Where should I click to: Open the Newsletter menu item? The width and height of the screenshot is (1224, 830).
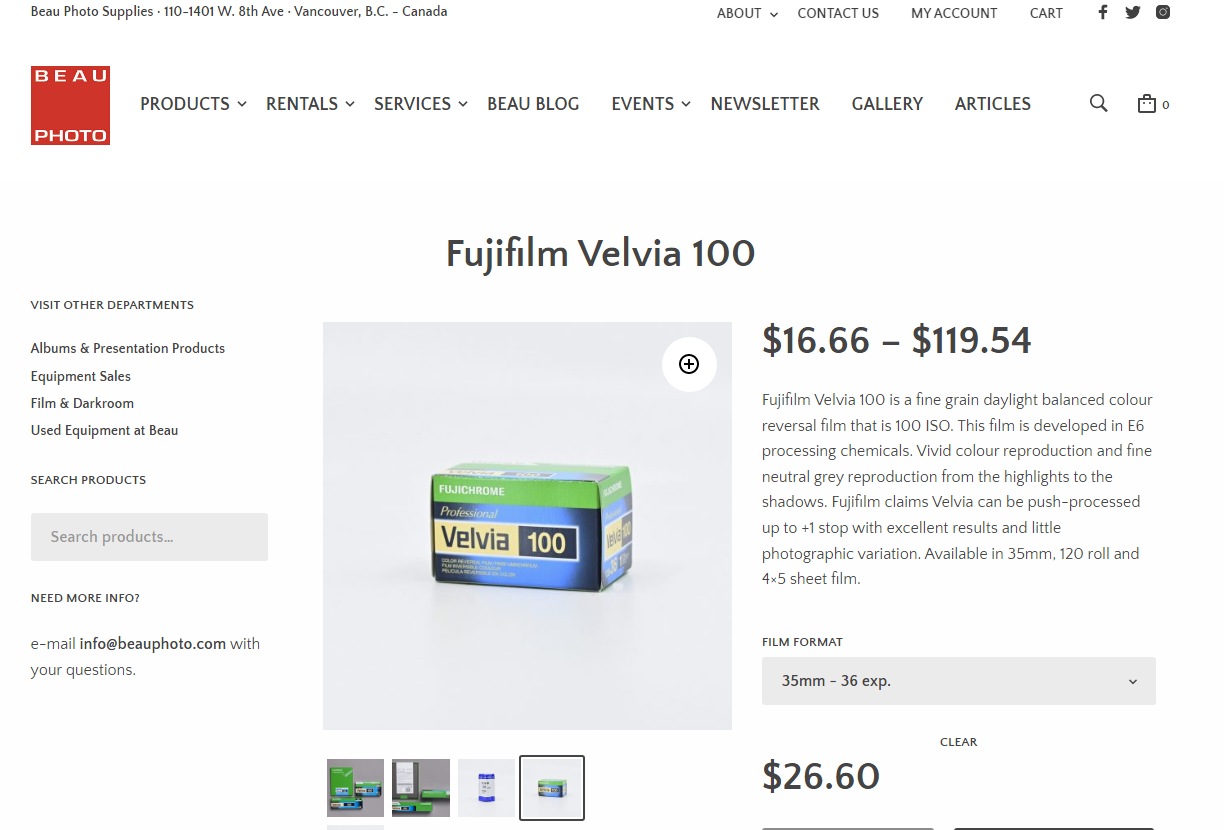click(765, 104)
